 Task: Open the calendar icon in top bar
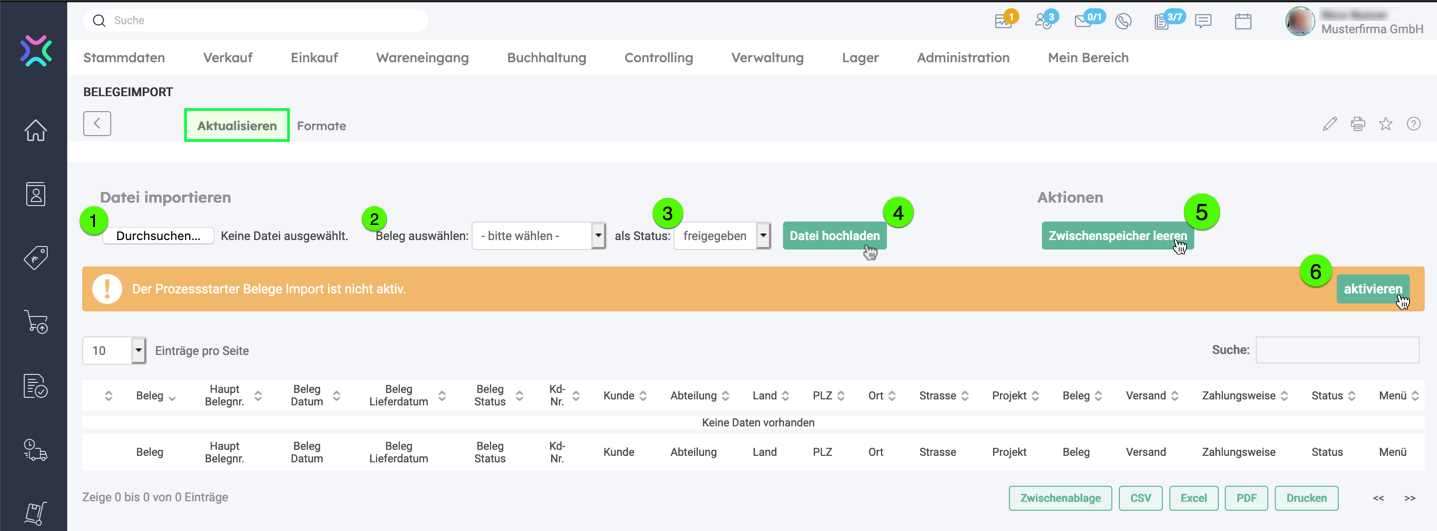(1243, 21)
